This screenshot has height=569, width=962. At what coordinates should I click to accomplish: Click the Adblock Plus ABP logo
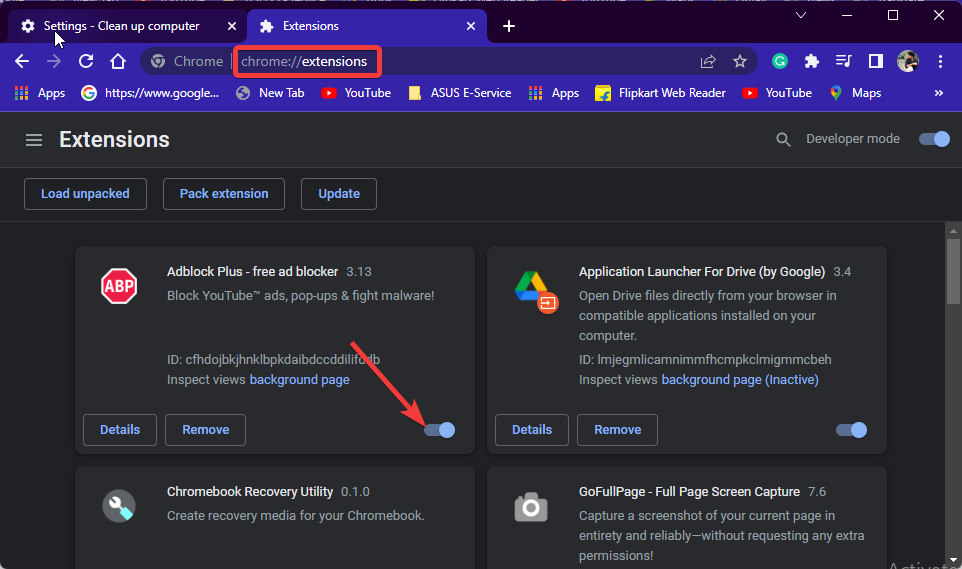click(119, 286)
